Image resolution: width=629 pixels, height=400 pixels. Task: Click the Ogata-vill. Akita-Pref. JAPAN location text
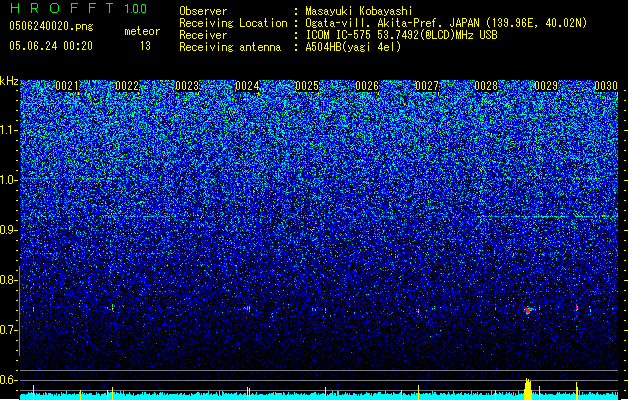(446, 23)
